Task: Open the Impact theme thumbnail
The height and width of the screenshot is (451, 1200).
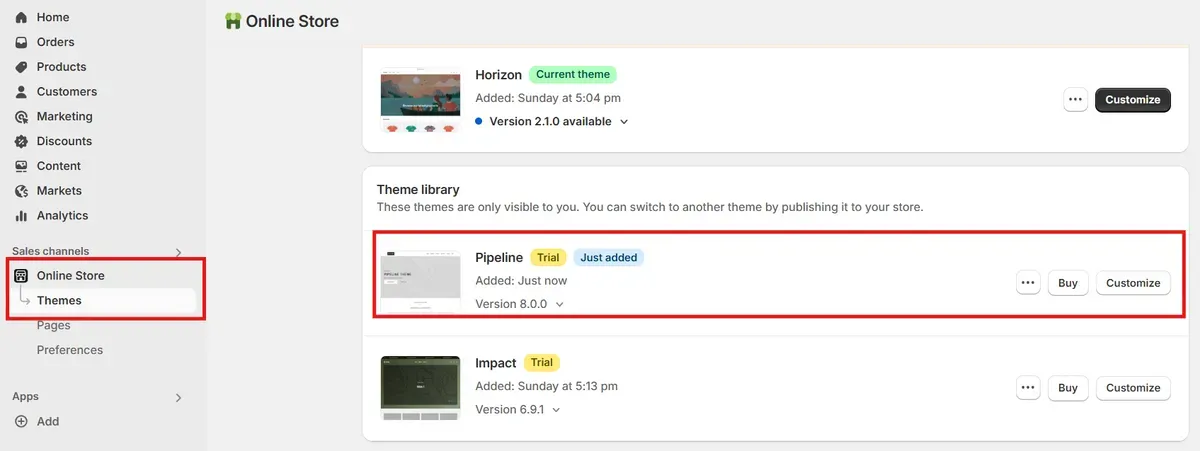Action: 420,388
